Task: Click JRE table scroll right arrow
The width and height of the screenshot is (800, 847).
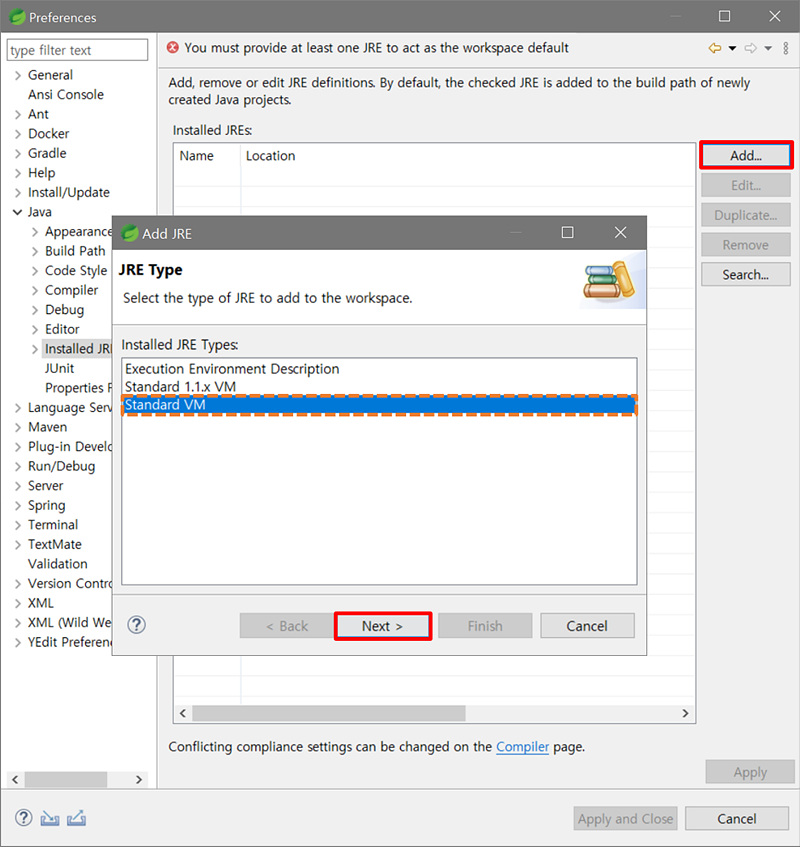Action: point(685,713)
